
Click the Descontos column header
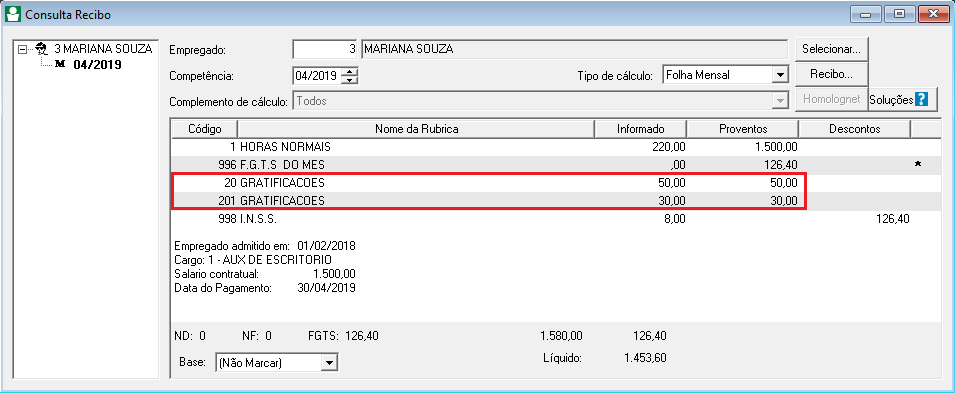pyautogui.click(x=855, y=129)
